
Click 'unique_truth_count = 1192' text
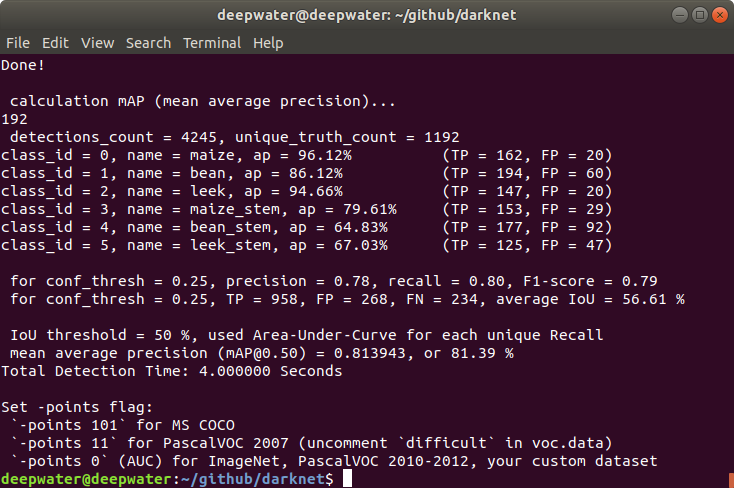point(347,137)
